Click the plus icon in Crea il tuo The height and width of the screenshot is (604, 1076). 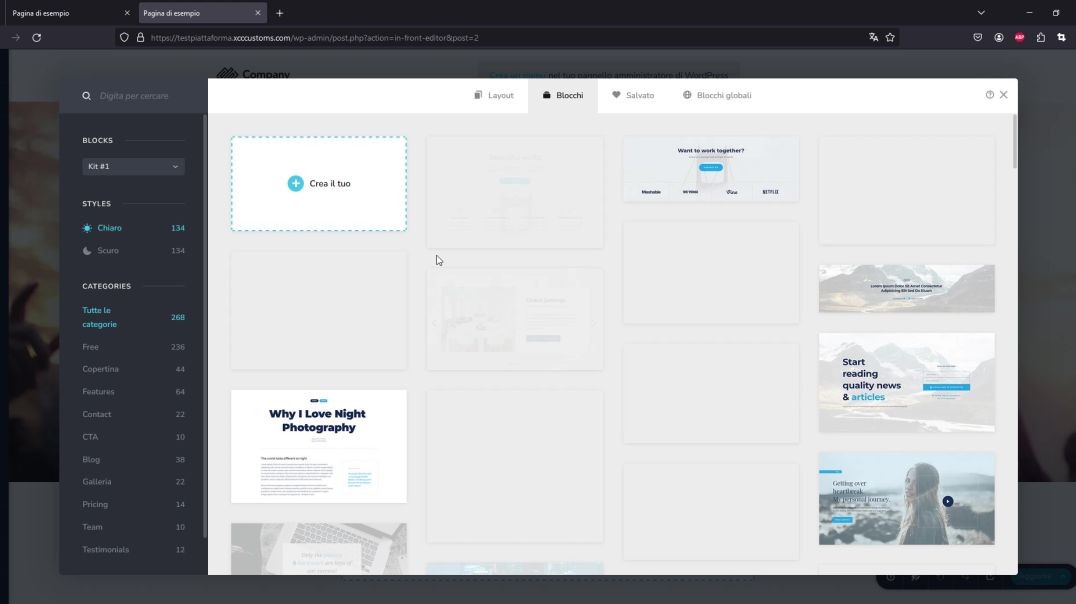295,183
